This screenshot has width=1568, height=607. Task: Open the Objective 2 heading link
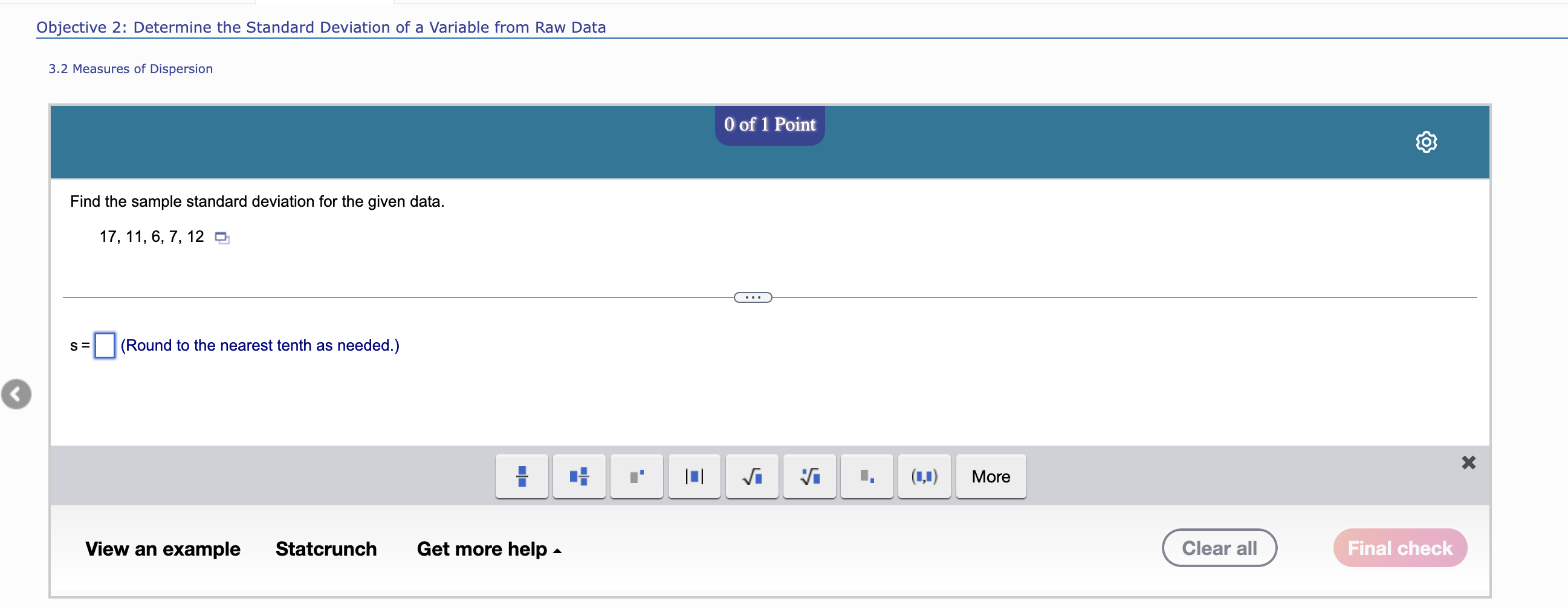tap(321, 27)
